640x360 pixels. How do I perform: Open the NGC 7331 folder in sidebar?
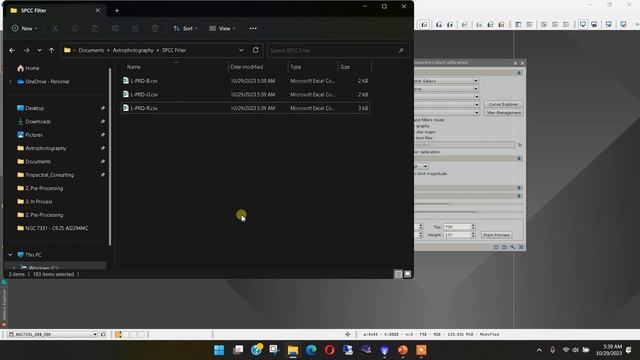point(53,228)
